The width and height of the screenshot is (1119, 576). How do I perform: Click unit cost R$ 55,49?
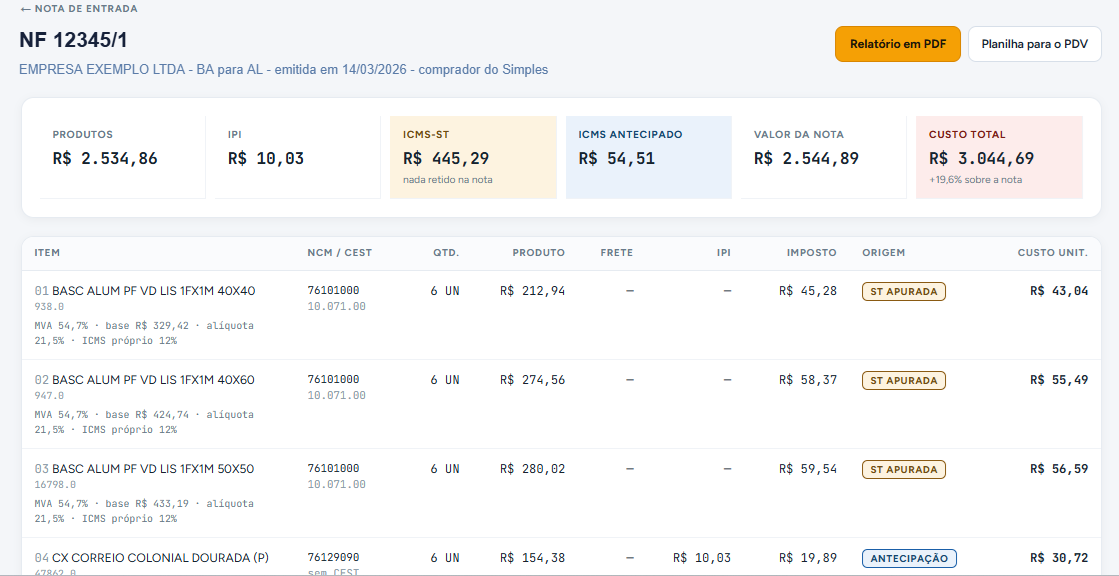[x=1059, y=380]
